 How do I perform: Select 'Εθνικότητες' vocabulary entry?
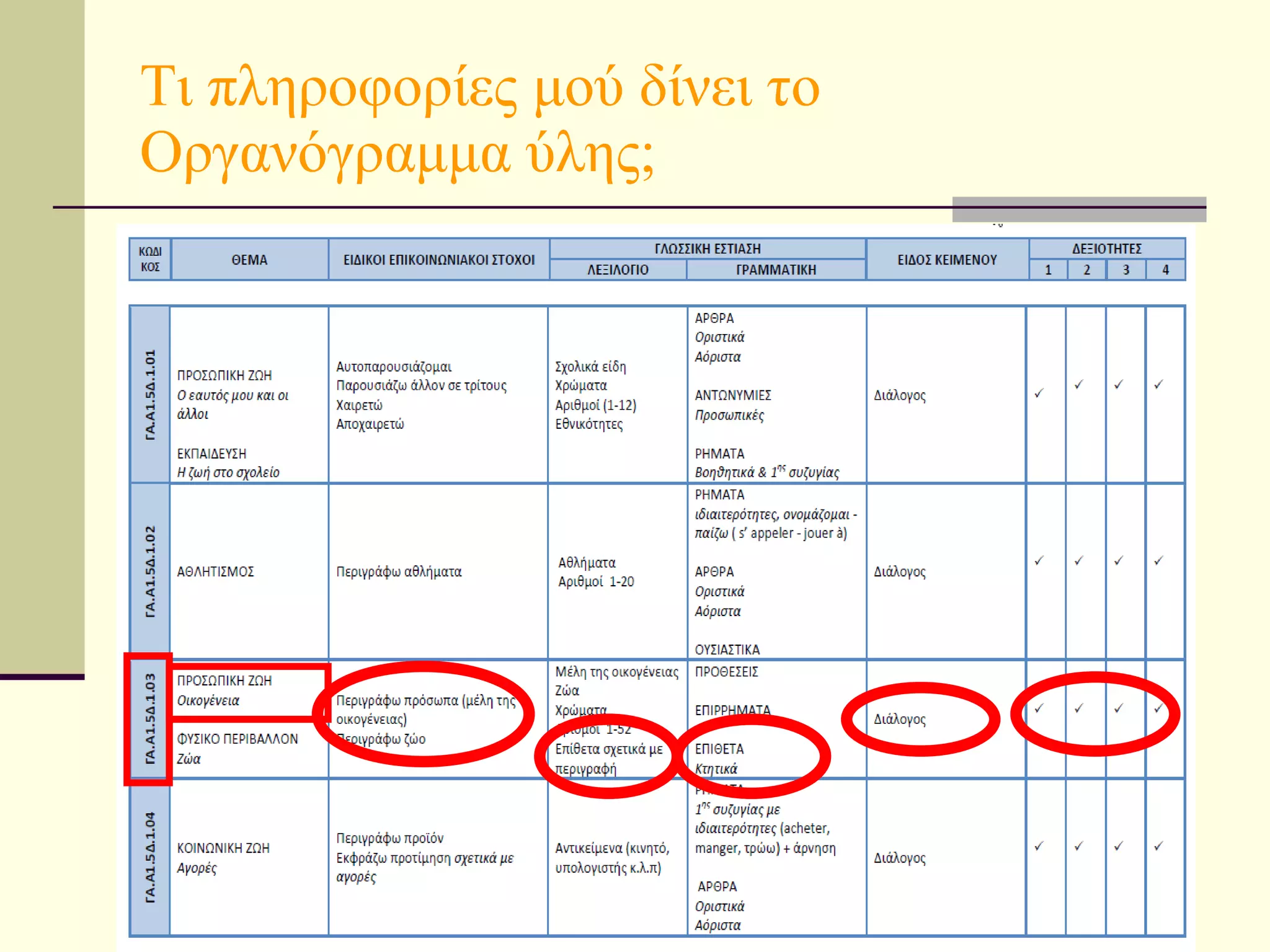(588, 424)
